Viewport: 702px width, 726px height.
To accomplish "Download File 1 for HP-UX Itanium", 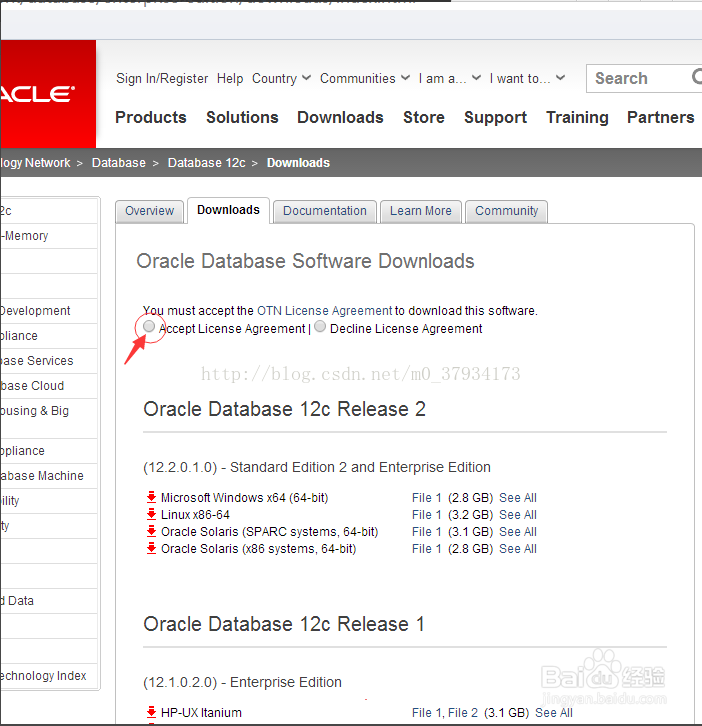I will click(427, 713).
